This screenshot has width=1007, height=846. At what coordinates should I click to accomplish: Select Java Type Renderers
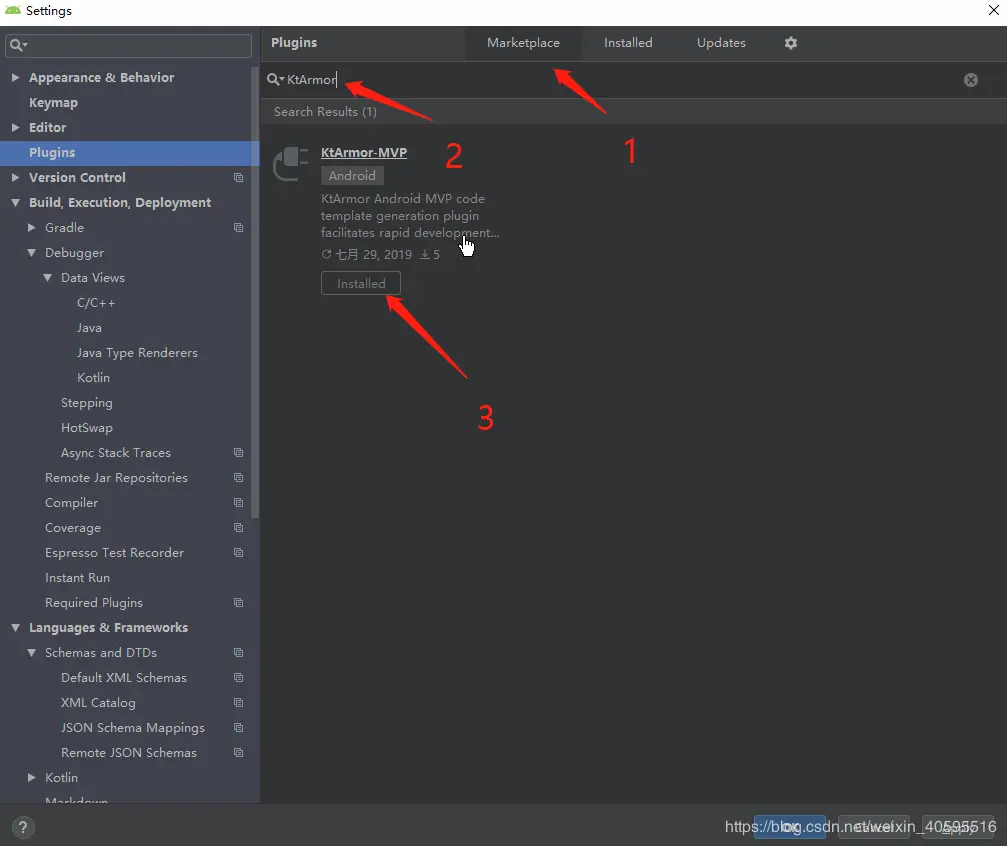(137, 353)
